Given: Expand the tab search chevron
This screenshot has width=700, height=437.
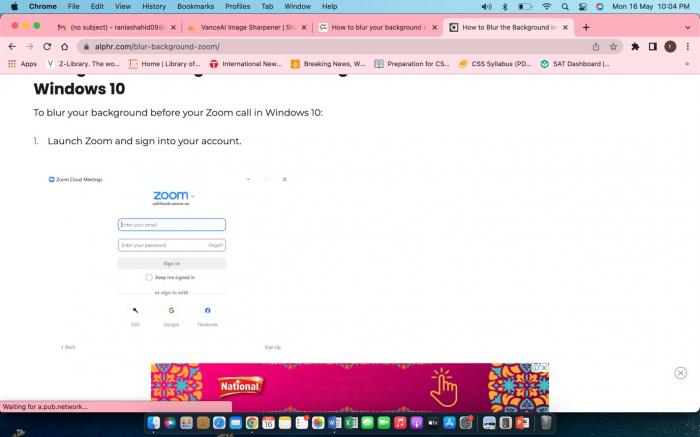Looking at the screenshot, I should [x=688, y=27].
